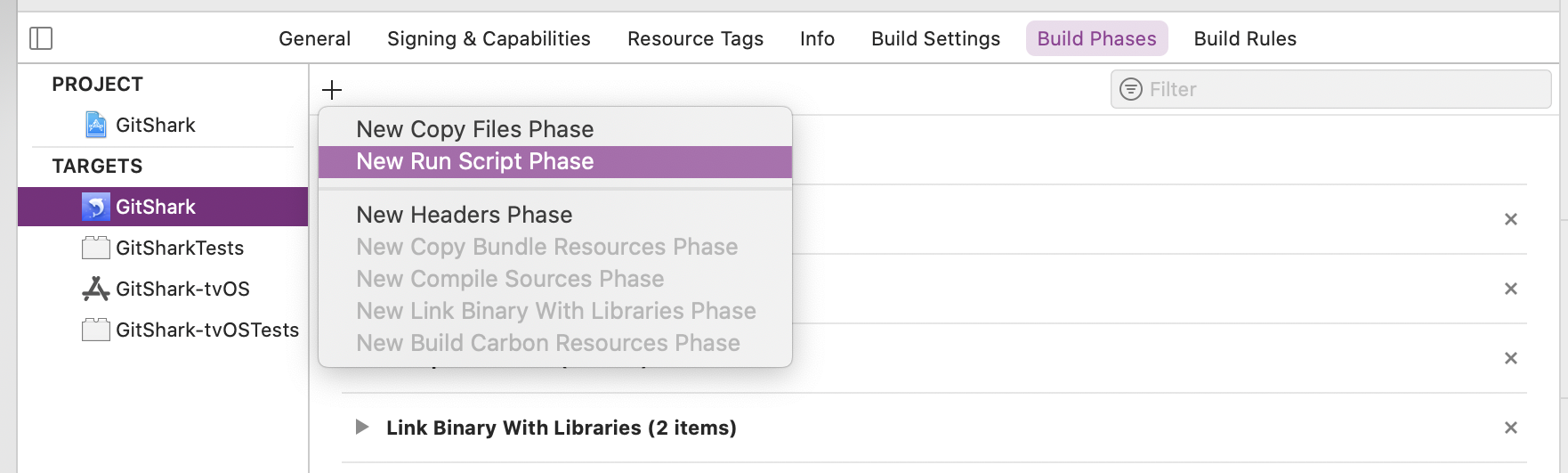This screenshot has width=1568, height=473.
Task: Switch to the Build Rules tab
Action: click(x=1245, y=38)
